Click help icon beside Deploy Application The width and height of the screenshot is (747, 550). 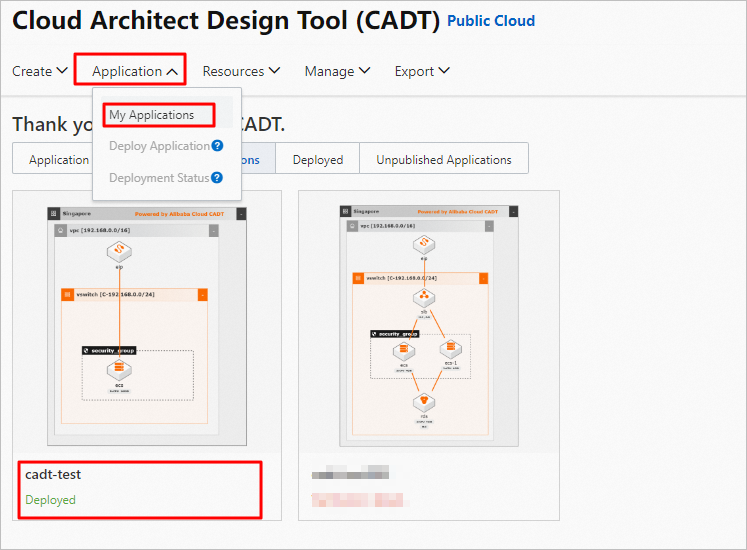(x=217, y=145)
